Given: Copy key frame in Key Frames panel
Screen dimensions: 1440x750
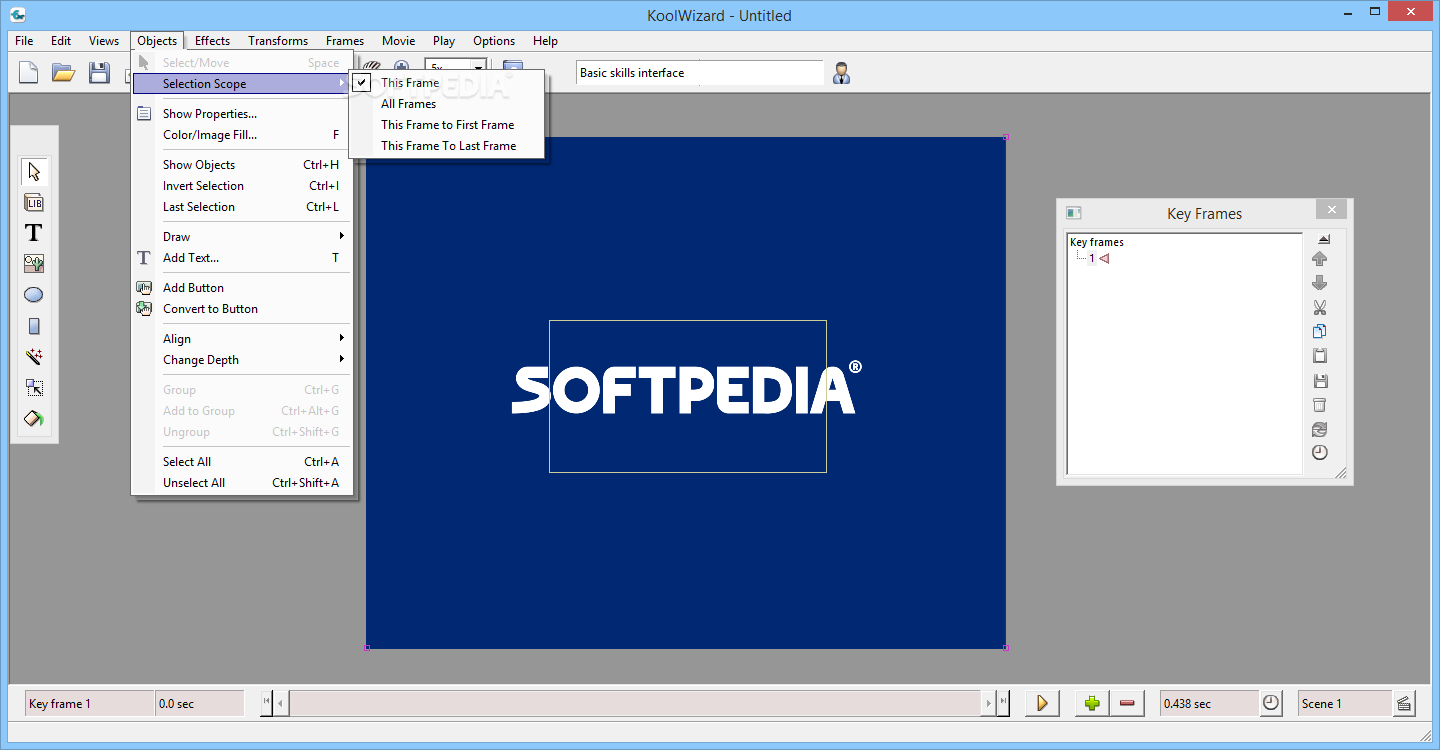Looking at the screenshot, I should [x=1320, y=331].
